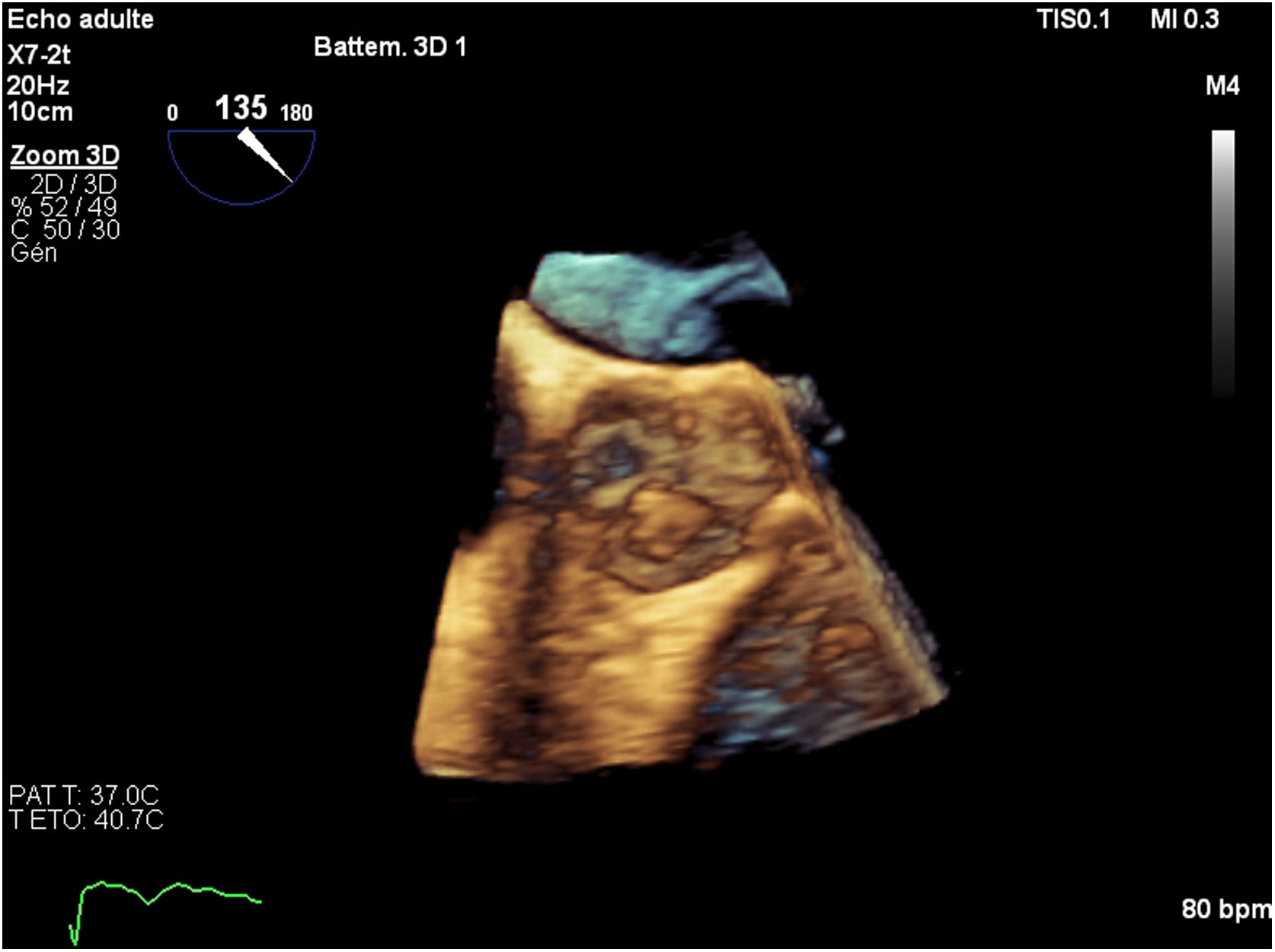Screen dimensions: 1275x952
Task: Click the MI 0.3 mechanical index readout
Action: click(x=1184, y=20)
